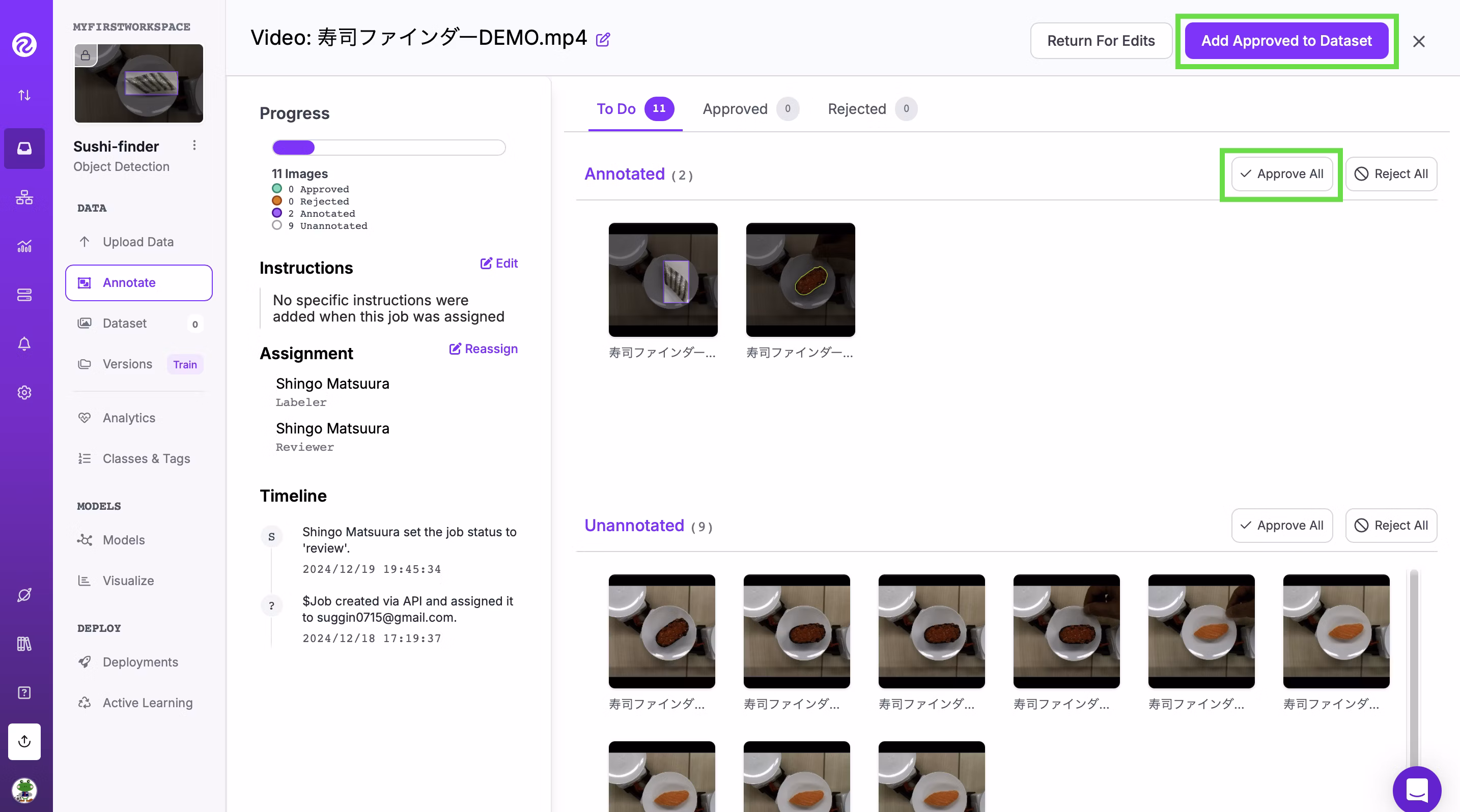Open Active Learning in sidebar
This screenshot has width=1460, height=812.
pos(138,703)
